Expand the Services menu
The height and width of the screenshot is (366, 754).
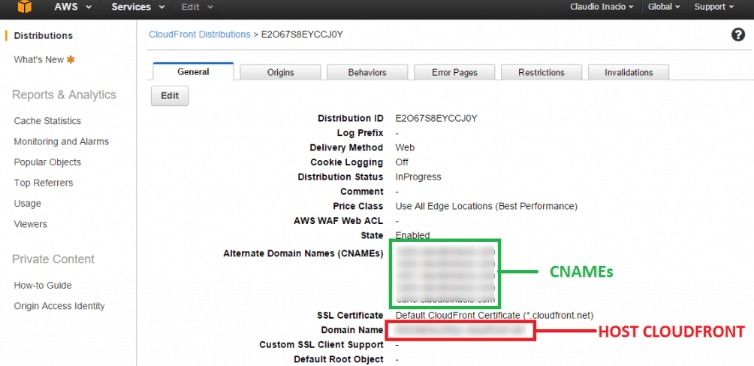138,7
